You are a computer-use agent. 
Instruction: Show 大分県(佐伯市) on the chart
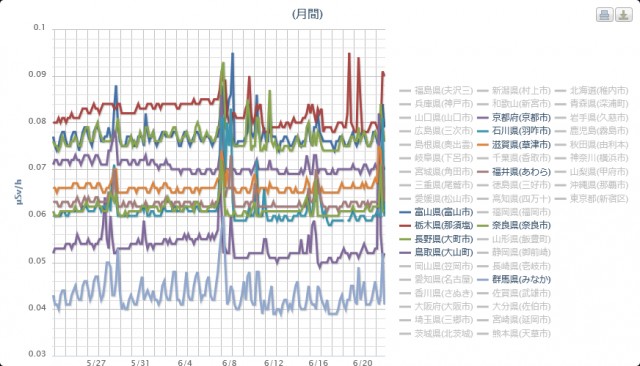pyautogui.click(x=514, y=306)
